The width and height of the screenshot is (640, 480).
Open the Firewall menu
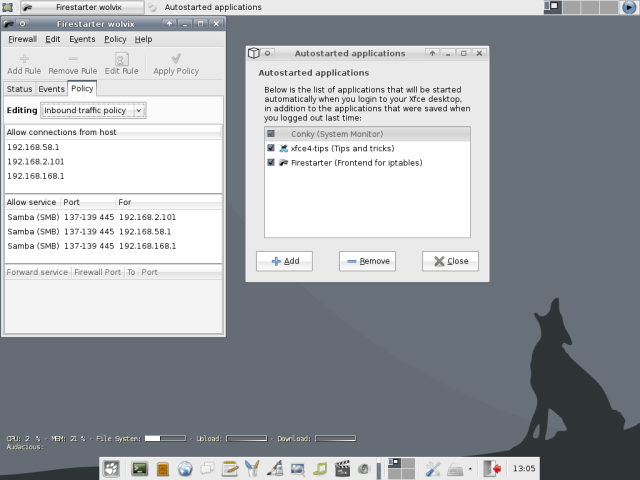[x=22, y=39]
